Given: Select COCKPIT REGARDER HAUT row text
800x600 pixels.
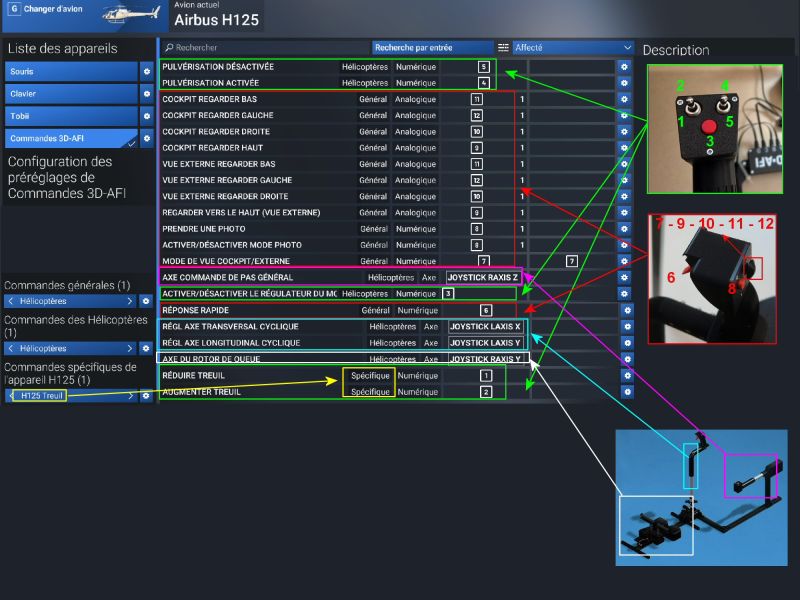Looking at the screenshot, I should point(212,147).
